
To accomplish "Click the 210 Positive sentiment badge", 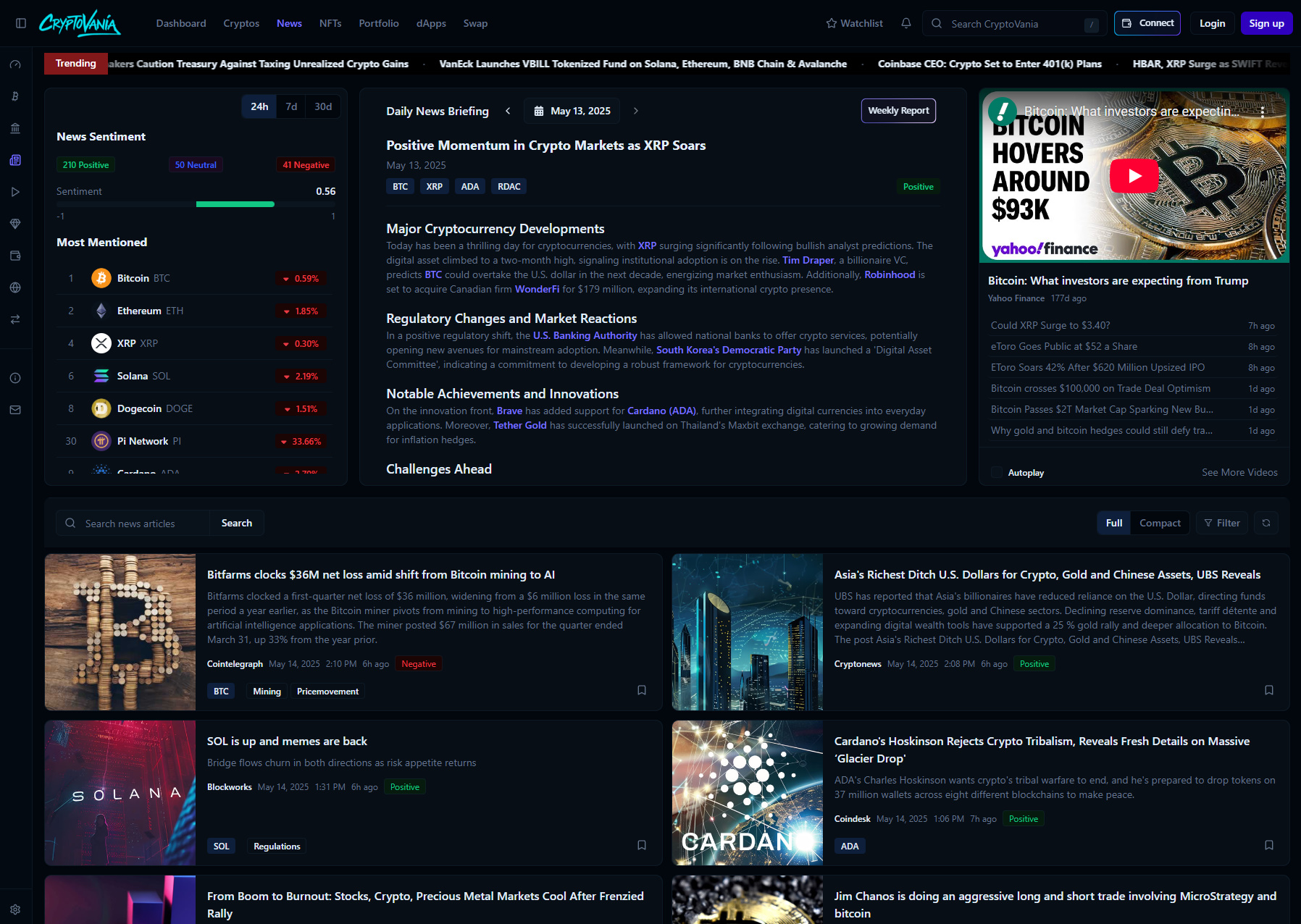I will click(85, 165).
